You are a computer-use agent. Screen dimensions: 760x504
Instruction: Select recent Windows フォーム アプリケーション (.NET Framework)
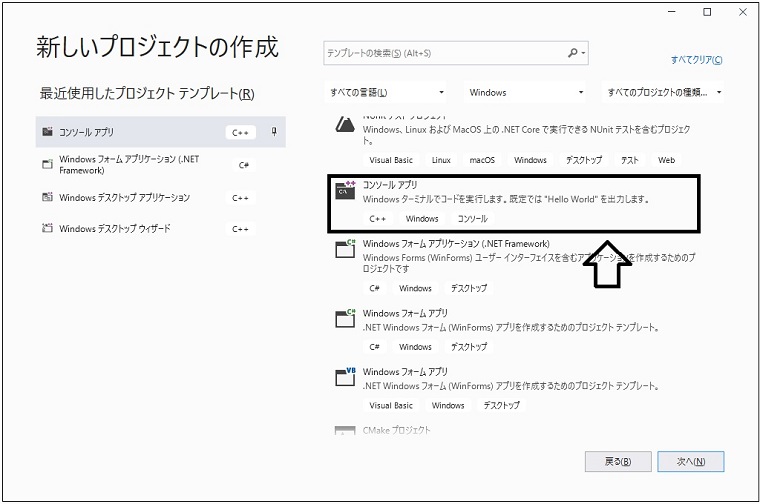click(132, 164)
